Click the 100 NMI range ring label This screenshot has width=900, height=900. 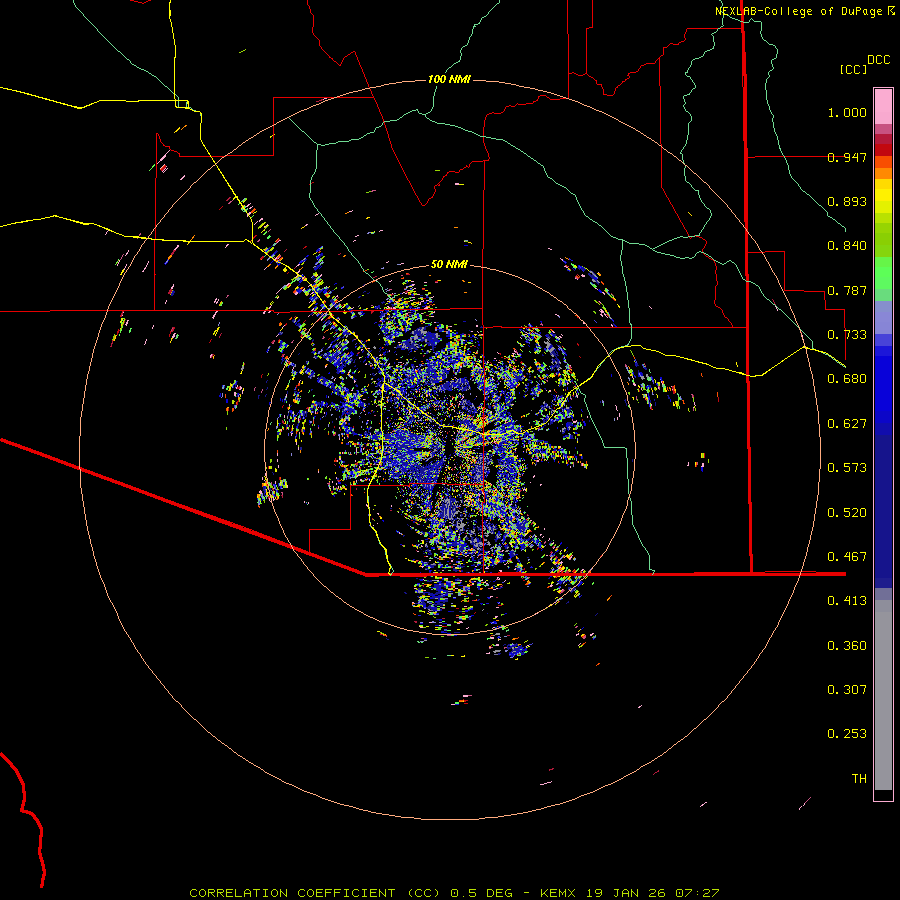(x=449, y=79)
